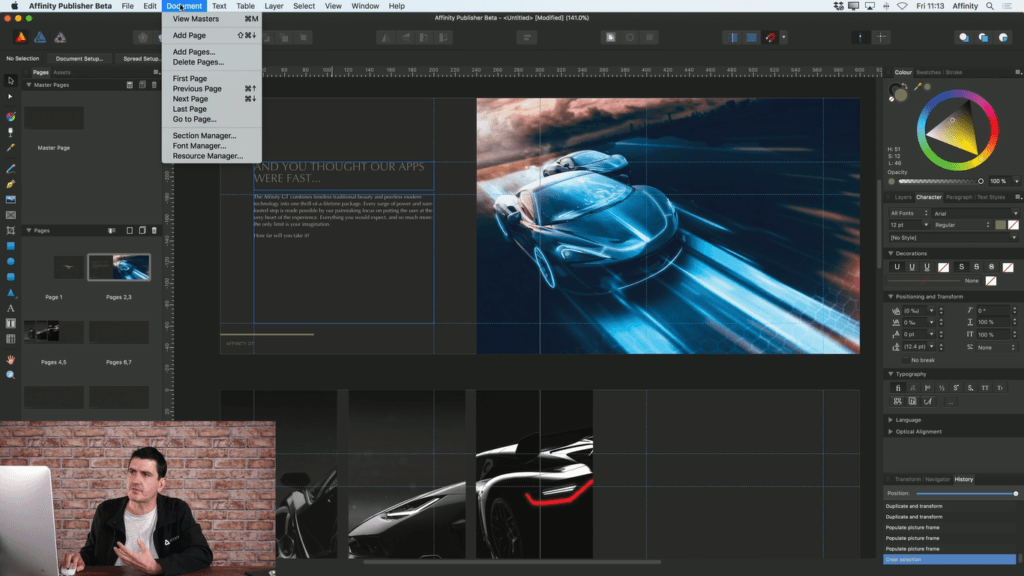The width and height of the screenshot is (1024, 576).
Task: Open Document Setup
Action: pyautogui.click(x=80, y=58)
